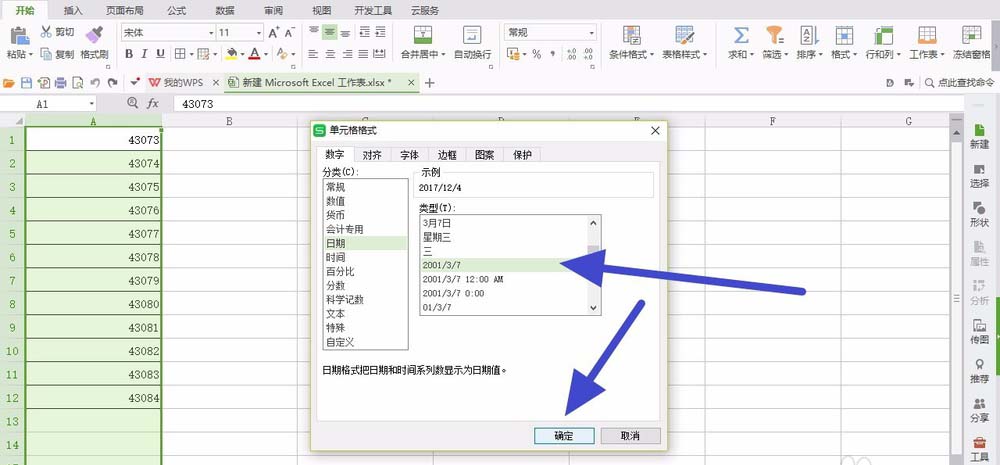Switch to the 对齐 tab in the dialog
This screenshot has width=1000, height=465.
[x=371, y=155]
